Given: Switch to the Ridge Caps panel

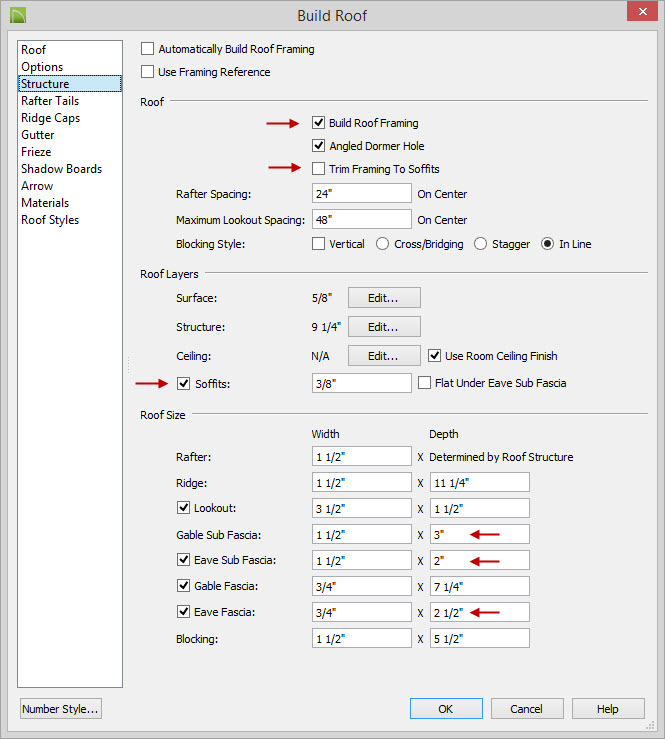Looking at the screenshot, I should tap(50, 118).
